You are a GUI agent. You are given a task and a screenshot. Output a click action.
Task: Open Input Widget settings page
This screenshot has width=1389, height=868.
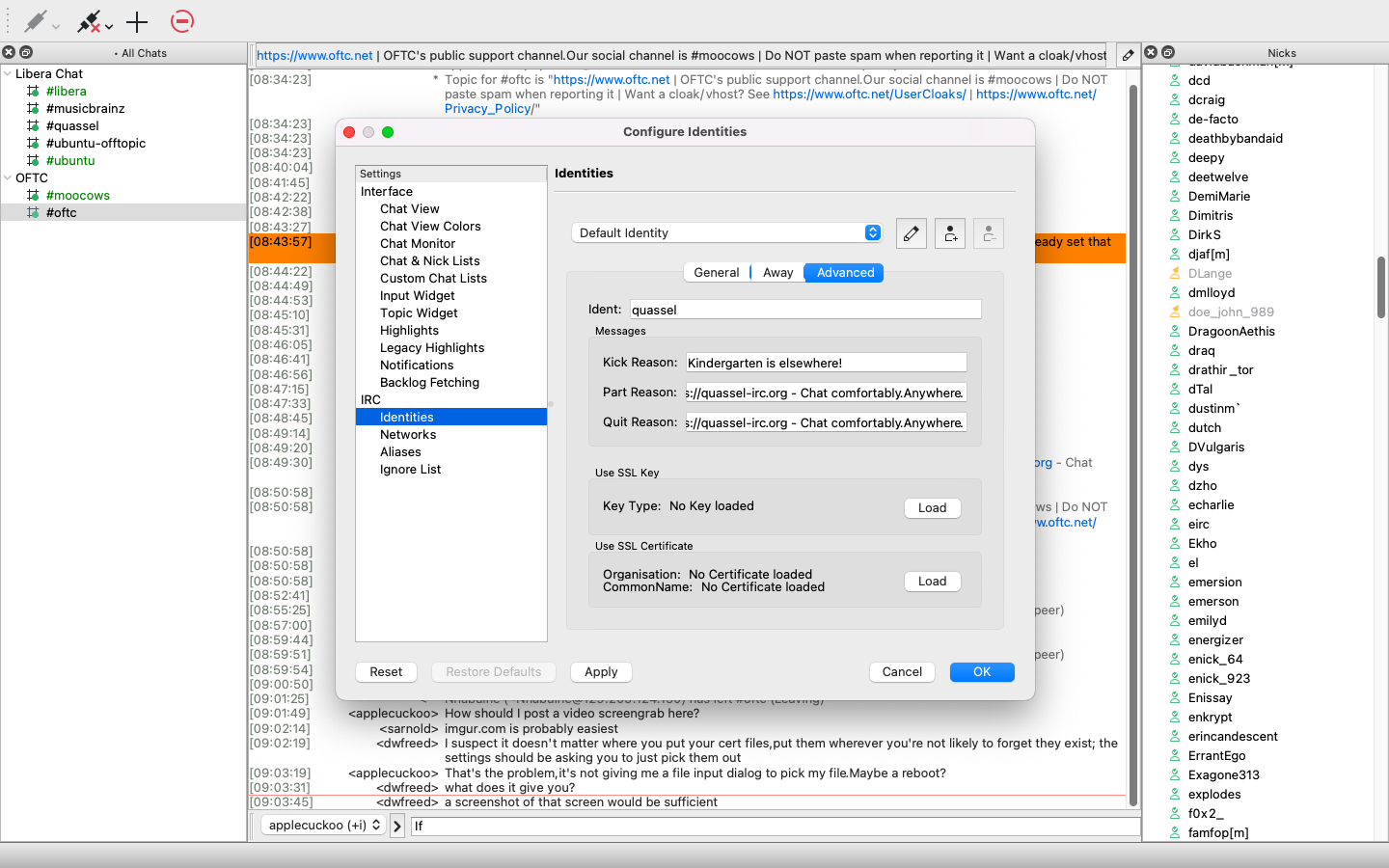point(417,295)
